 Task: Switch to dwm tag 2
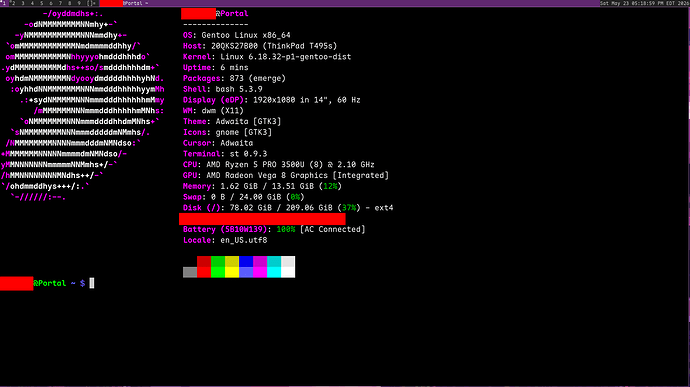tap(14, 3)
